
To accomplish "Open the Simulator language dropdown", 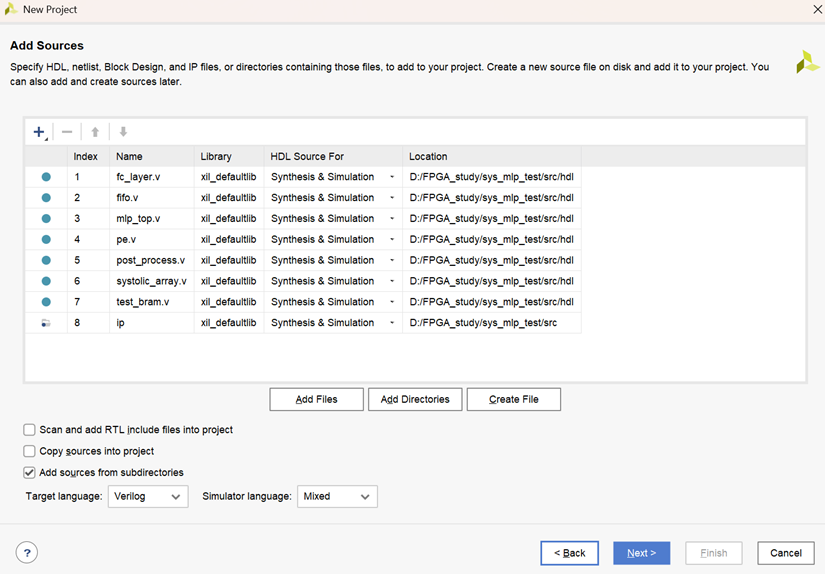I will 337,496.
